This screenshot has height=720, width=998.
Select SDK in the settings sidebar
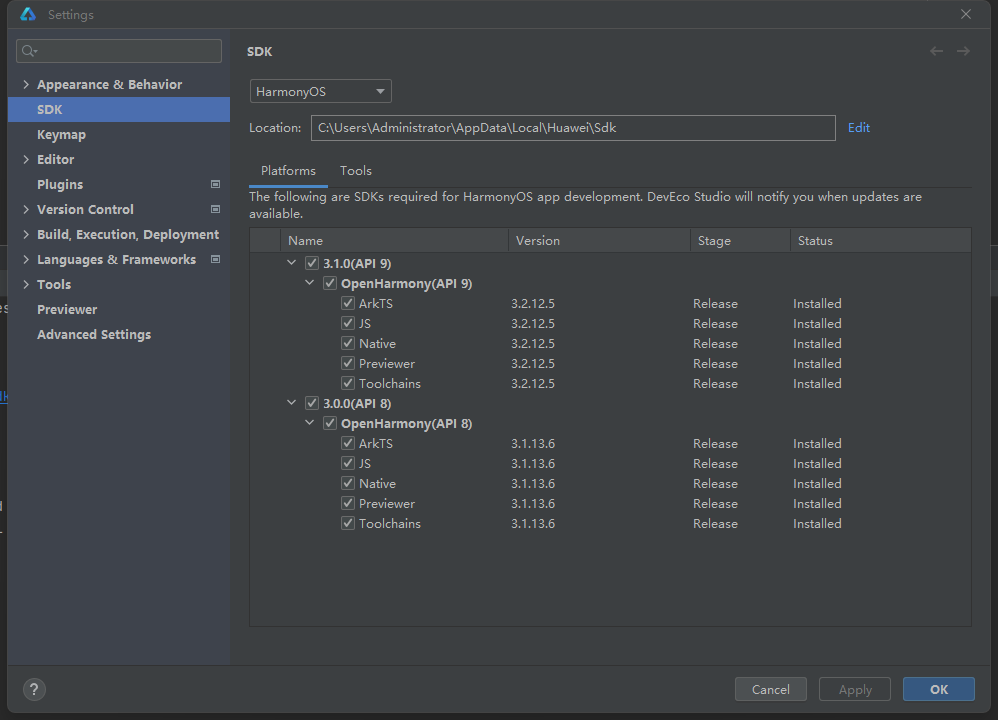[119, 109]
